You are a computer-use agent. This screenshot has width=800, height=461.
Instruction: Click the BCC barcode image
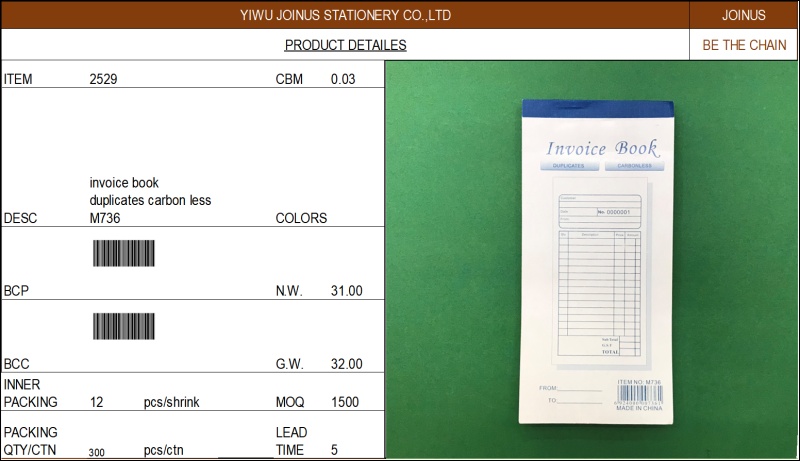(124, 326)
